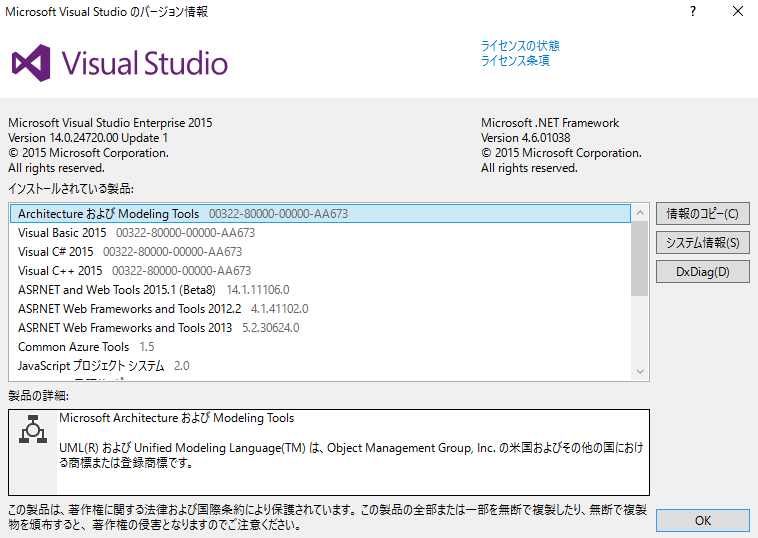
Task: Select JavaScript プロジェクト システム row
Action: click(x=321, y=366)
